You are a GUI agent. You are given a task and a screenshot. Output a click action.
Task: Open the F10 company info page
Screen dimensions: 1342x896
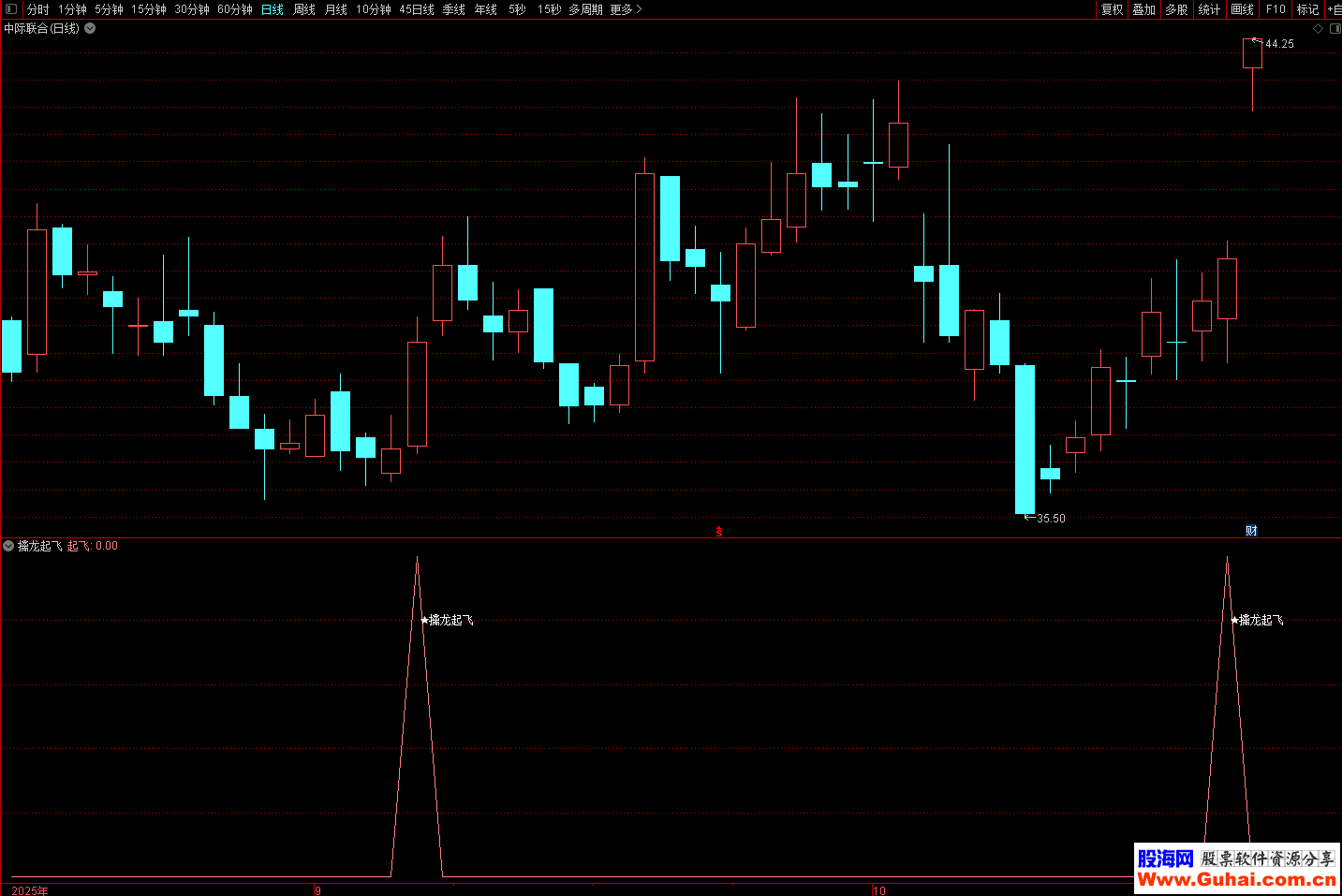[x=1276, y=9]
